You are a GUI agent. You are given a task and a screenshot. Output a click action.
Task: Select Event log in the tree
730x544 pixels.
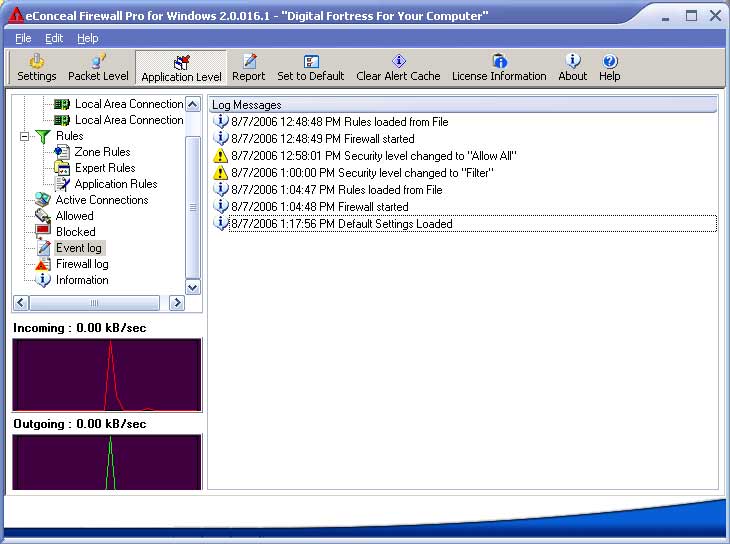click(x=80, y=248)
